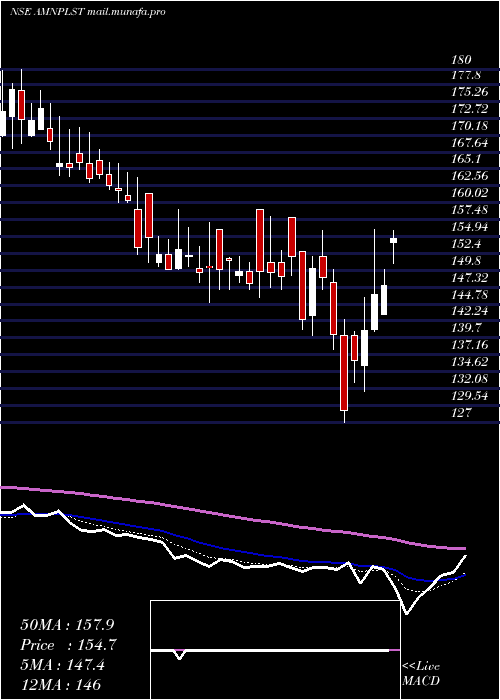The width and height of the screenshot is (500, 700).
Task: Click the 165.1 price level label
Action: pyautogui.click(x=466, y=160)
